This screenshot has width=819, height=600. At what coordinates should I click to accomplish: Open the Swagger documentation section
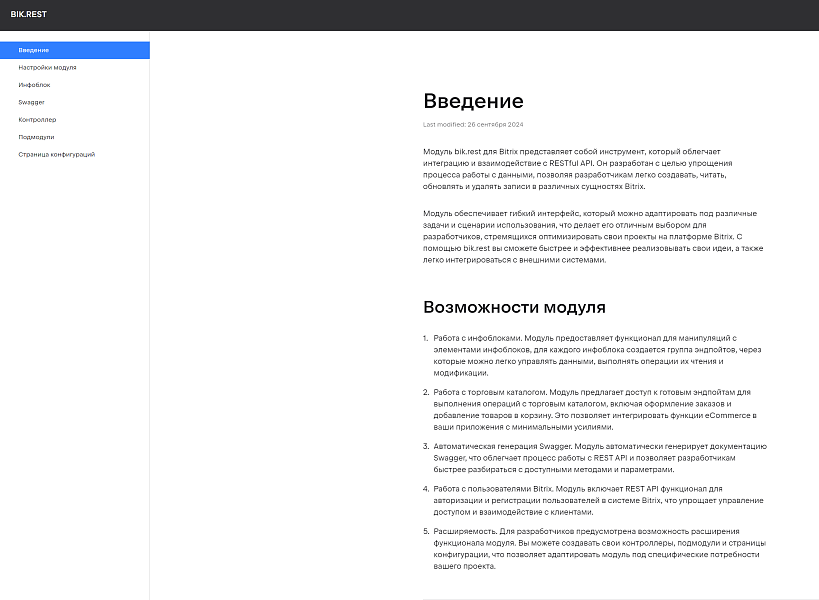click(x=31, y=102)
